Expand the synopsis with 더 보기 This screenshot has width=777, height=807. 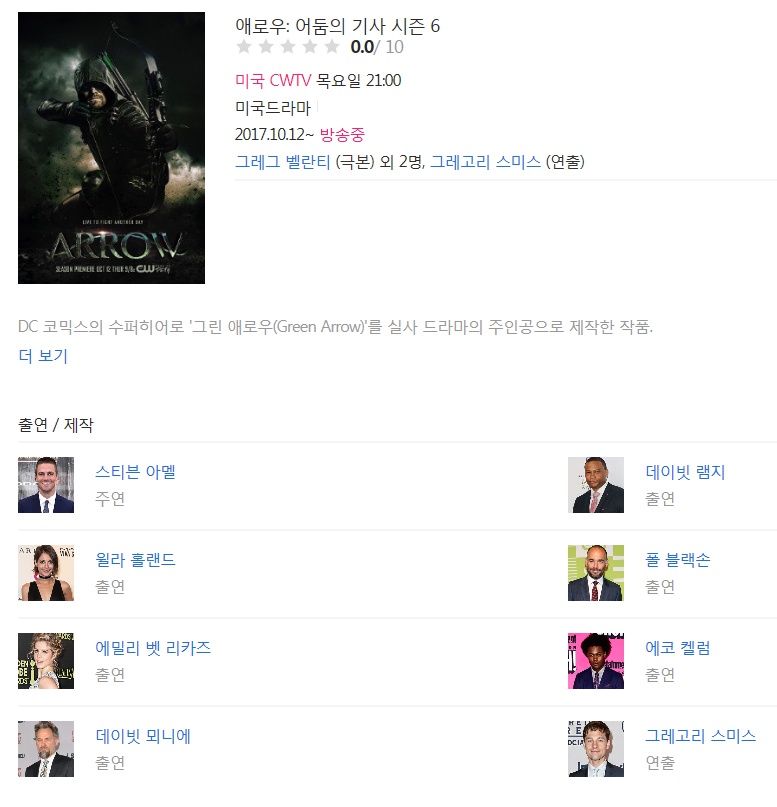43,356
